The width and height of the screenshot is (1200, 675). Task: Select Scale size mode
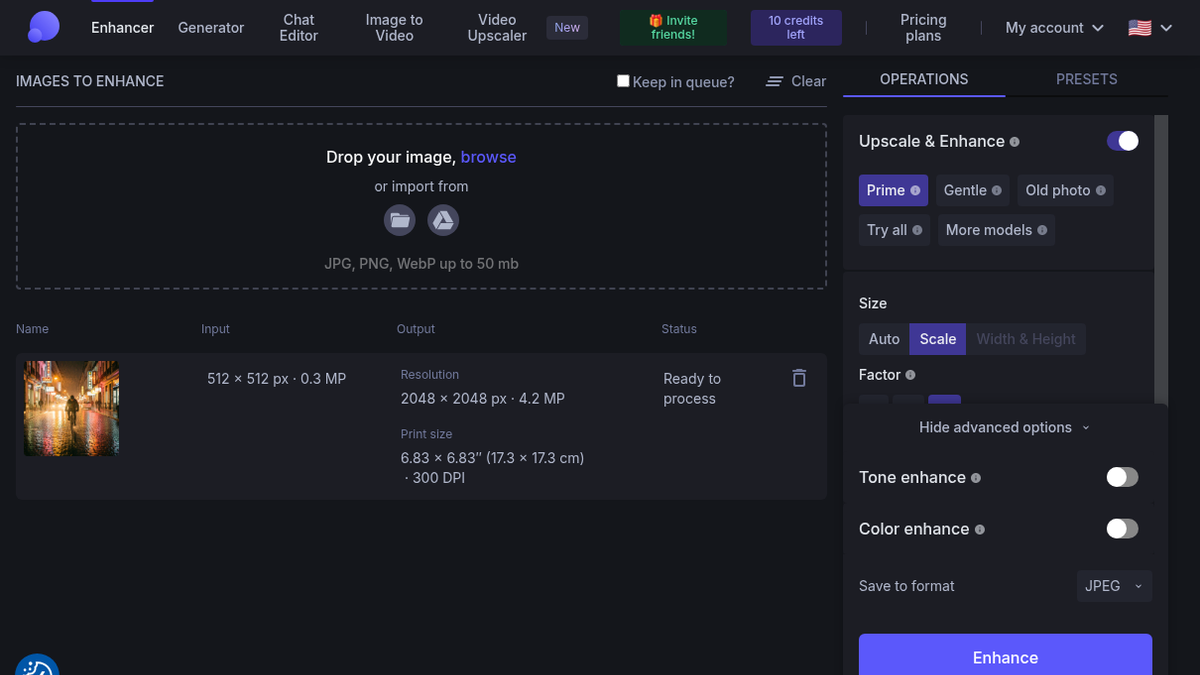[x=938, y=339]
